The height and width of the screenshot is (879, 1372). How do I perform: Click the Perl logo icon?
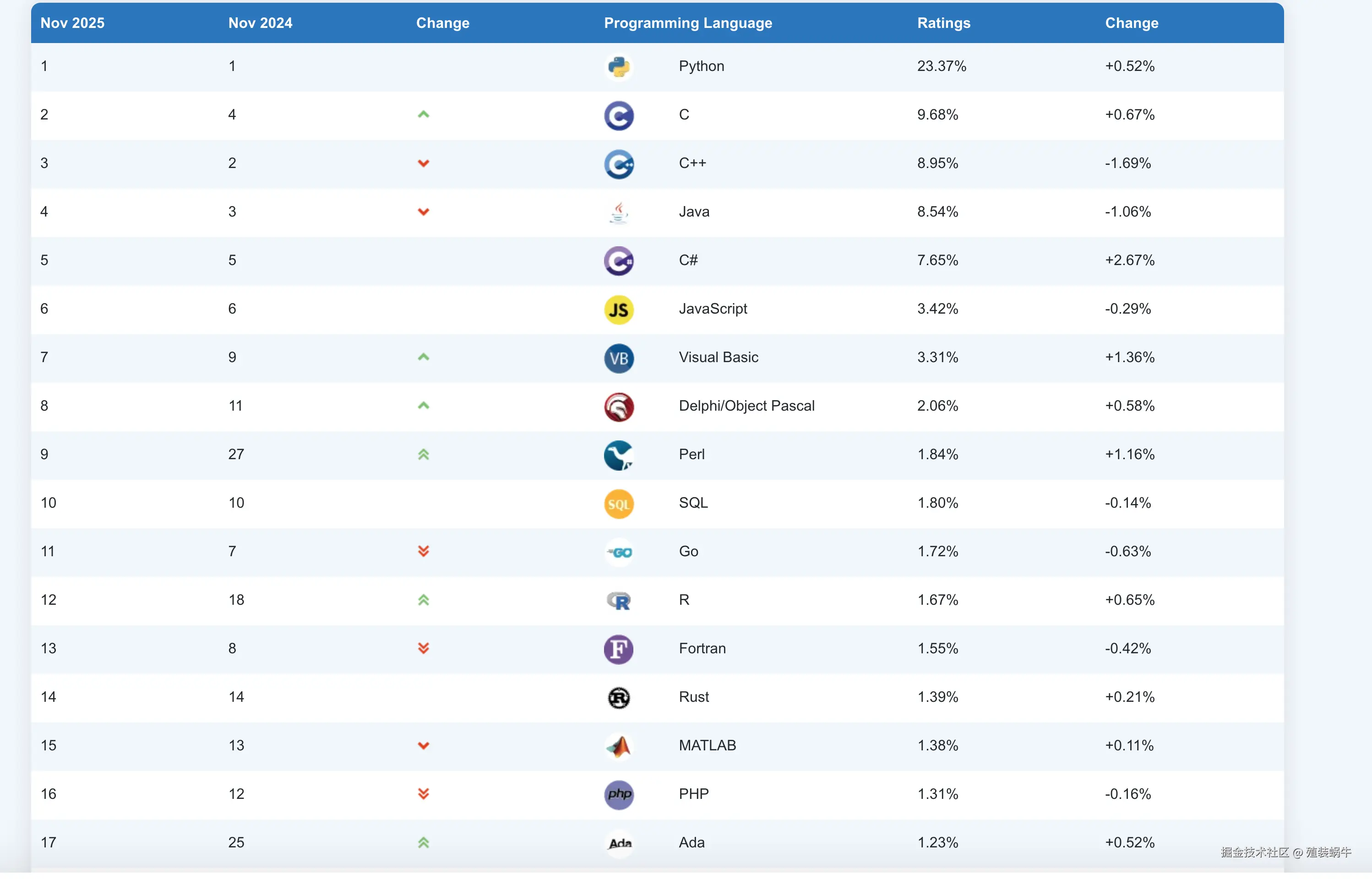point(619,456)
